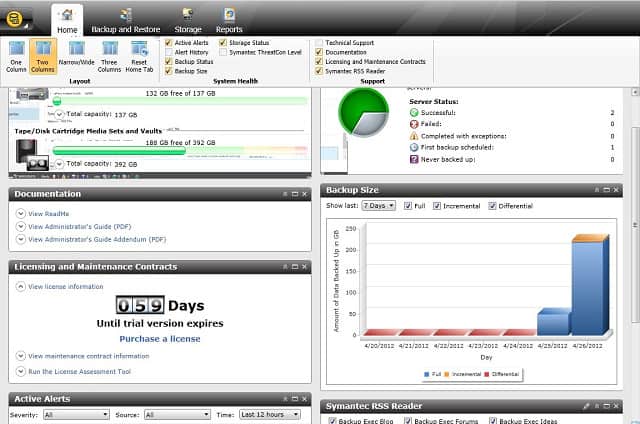640x424 pixels.
Task: Open the Severity dropdown in Active Alerts
Action: [76, 415]
